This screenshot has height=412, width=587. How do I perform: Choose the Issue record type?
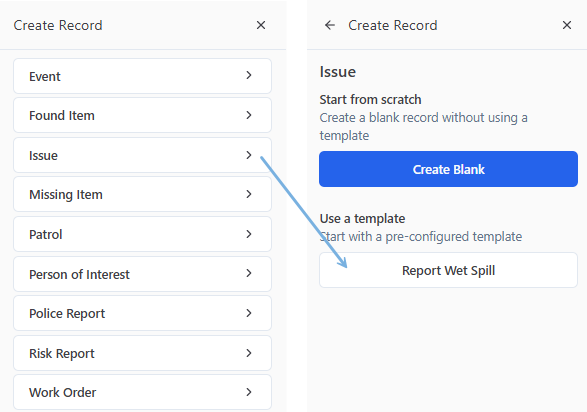point(142,155)
